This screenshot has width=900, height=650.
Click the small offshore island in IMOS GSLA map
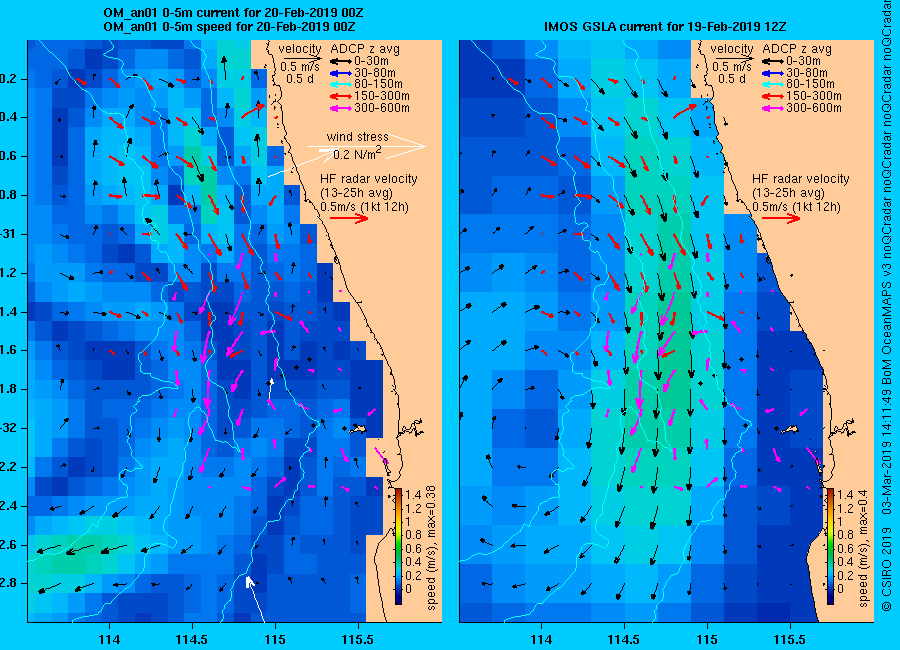tap(790, 429)
